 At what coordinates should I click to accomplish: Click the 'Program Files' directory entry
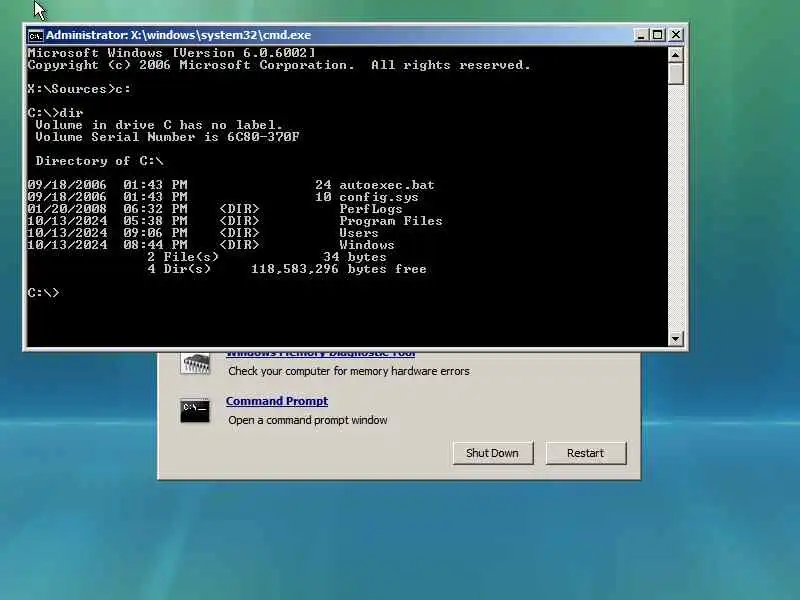point(391,221)
